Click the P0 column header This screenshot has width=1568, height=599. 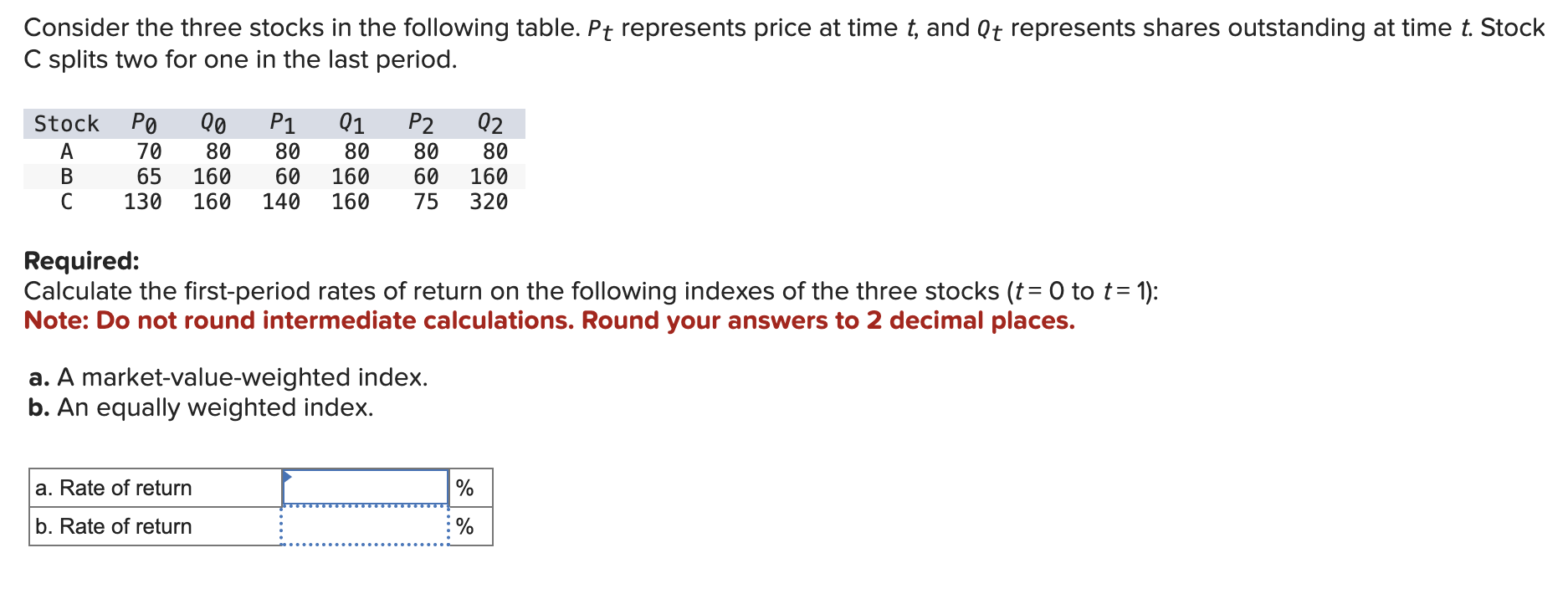(x=142, y=123)
